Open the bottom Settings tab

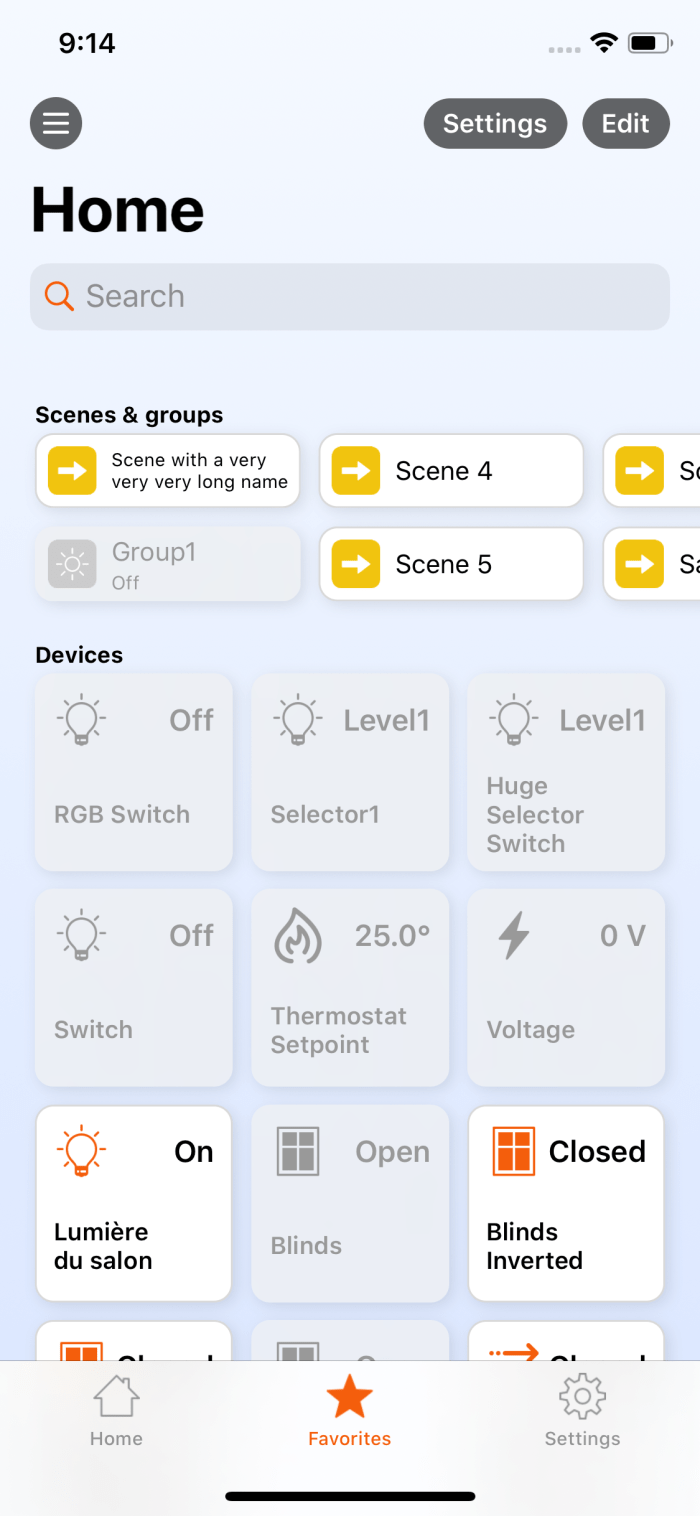[x=582, y=1409]
